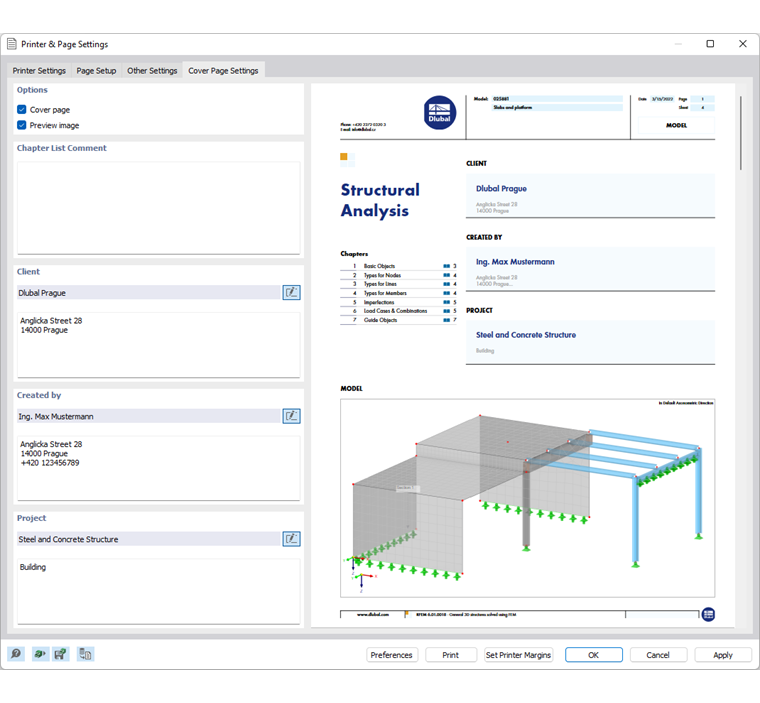This screenshot has height=703, width=760.
Task: Click the 'Ing. Max Mustermann' name field
Action: tap(149, 416)
